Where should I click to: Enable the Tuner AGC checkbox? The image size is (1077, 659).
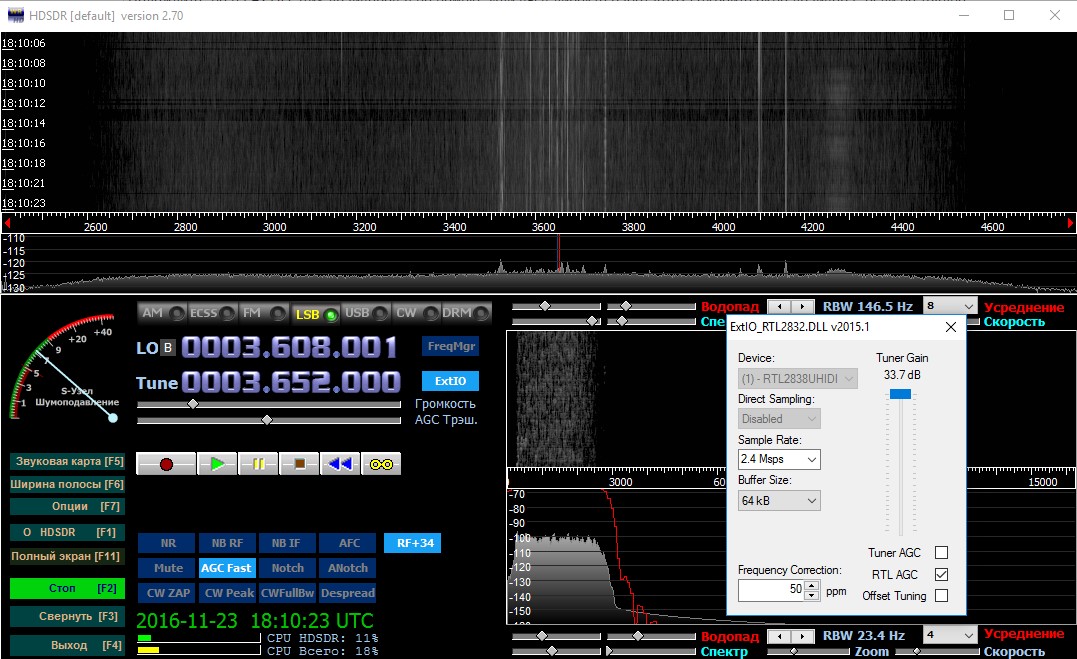[x=942, y=552]
